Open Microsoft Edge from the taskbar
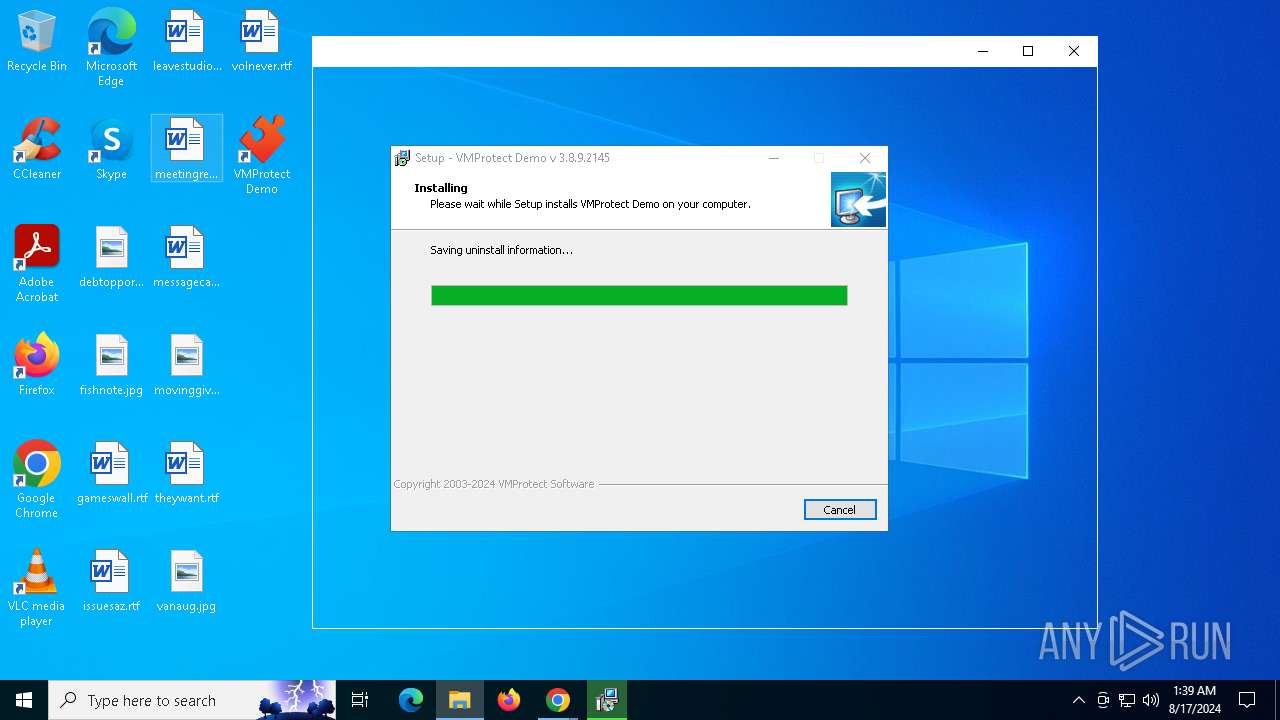The width and height of the screenshot is (1280, 720). tap(411, 700)
